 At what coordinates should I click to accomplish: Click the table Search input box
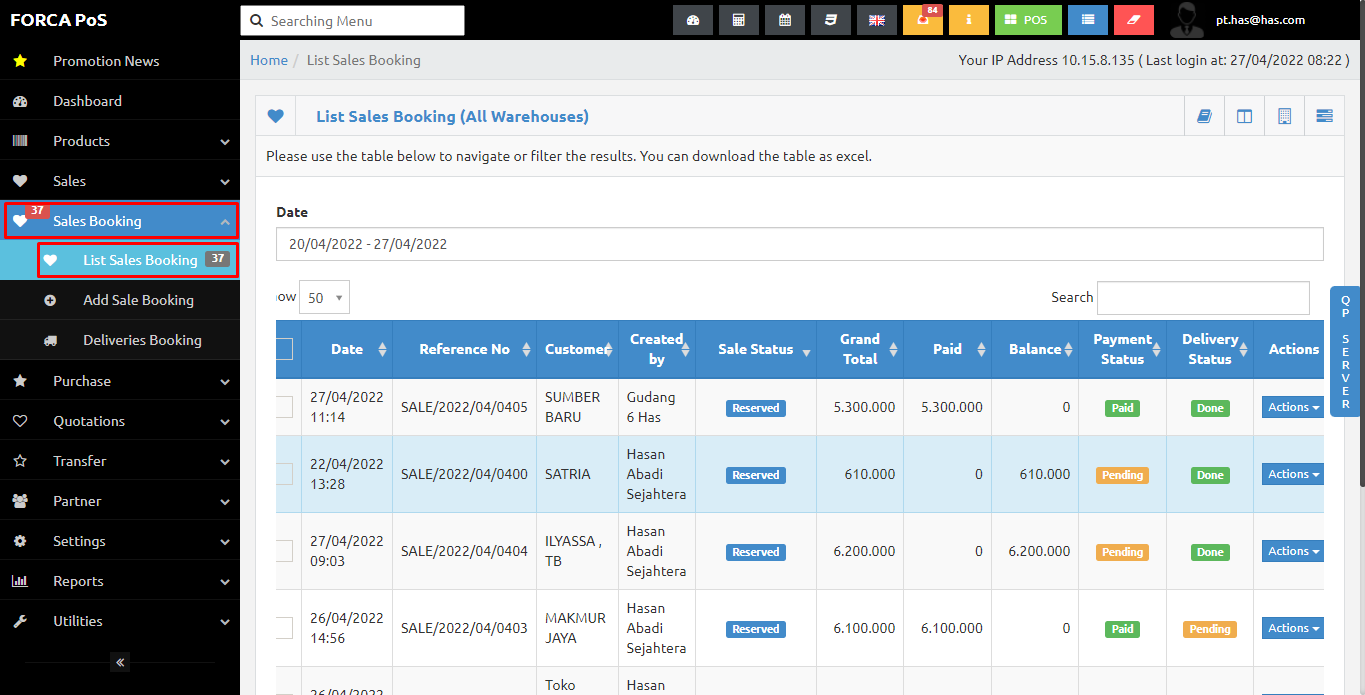tap(1203, 298)
